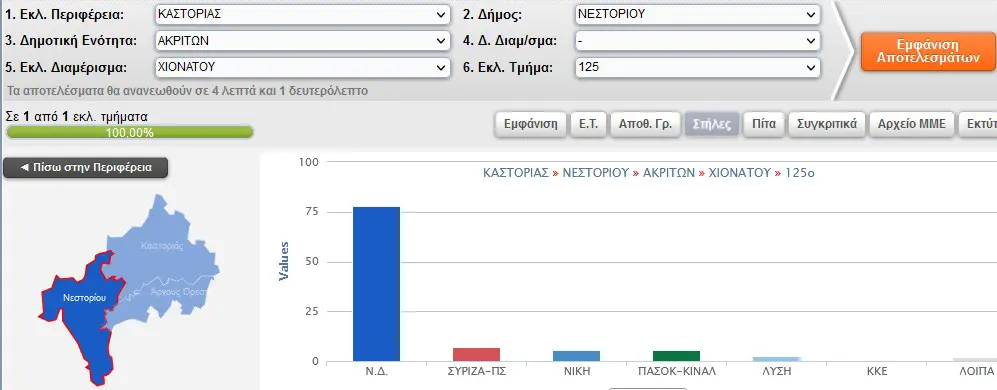Open the Αρχείο ΜΜΕ tab
Screen dimensions: 997x390
[x=912, y=124]
